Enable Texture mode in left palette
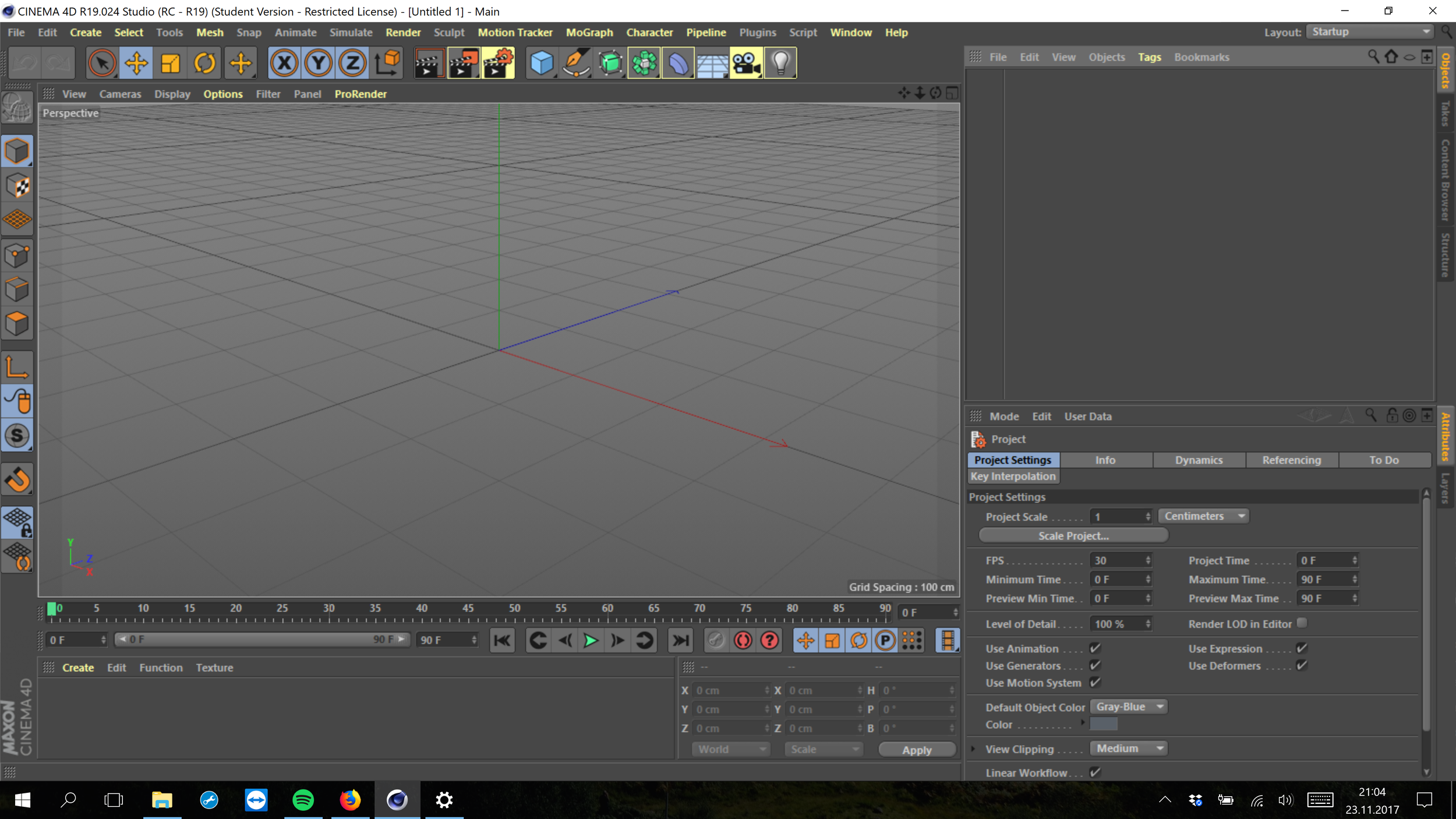This screenshot has height=819, width=1456. (17, 186)
